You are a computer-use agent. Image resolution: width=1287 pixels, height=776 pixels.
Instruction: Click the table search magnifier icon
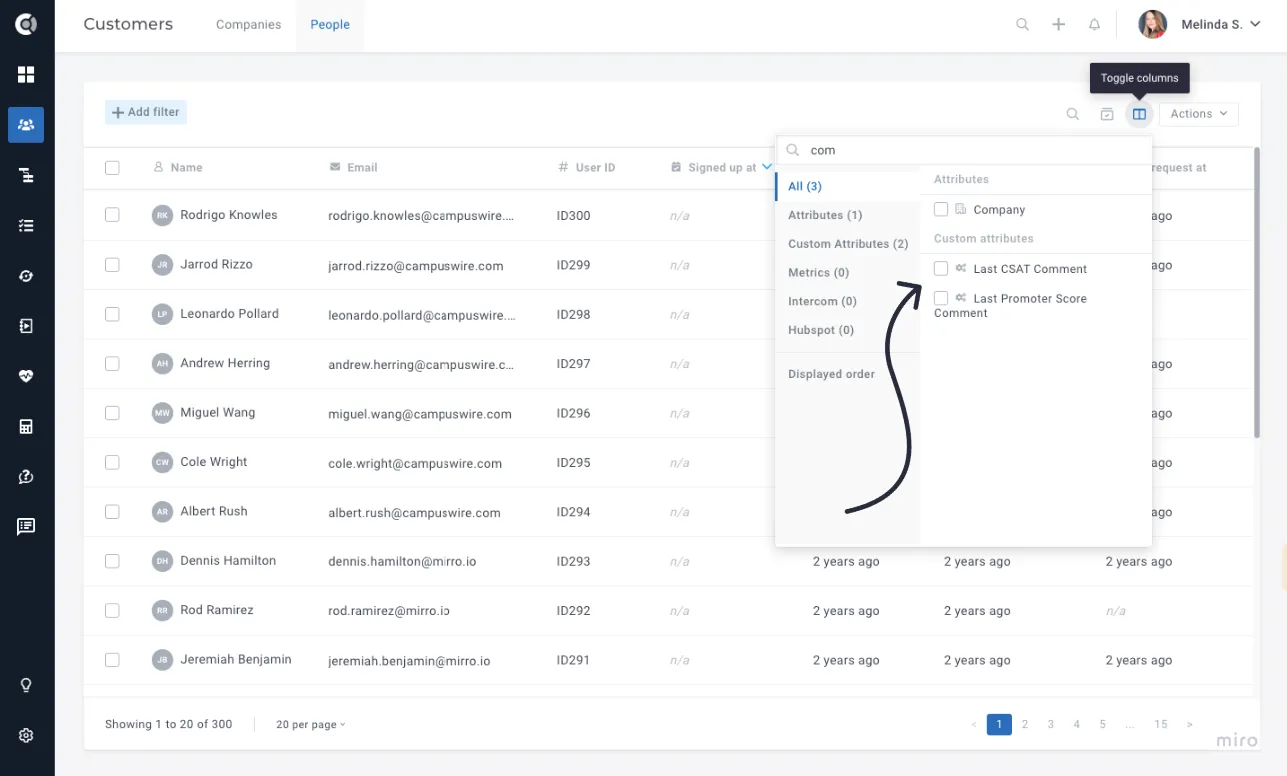click(x=1072, y=114)
